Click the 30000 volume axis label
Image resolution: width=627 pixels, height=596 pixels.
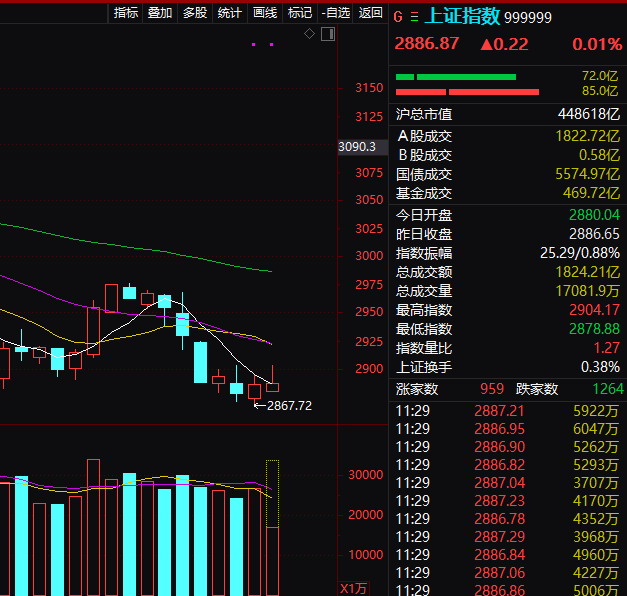[x=365, y=475]
